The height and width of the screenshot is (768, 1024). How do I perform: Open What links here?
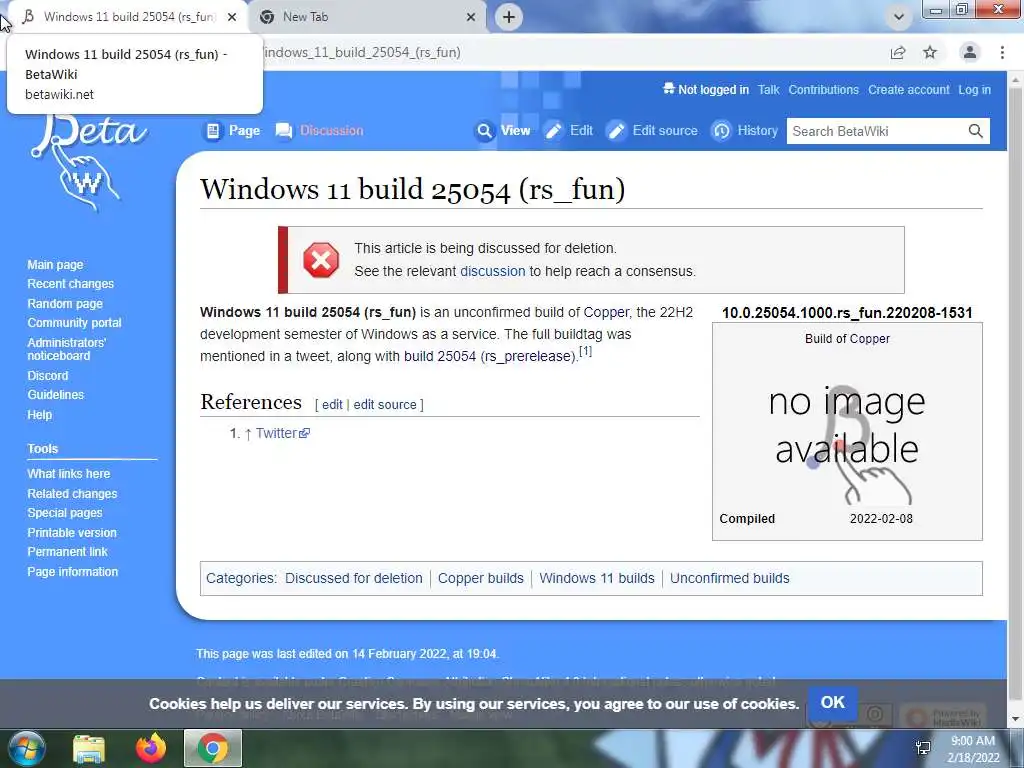(69, 473)
